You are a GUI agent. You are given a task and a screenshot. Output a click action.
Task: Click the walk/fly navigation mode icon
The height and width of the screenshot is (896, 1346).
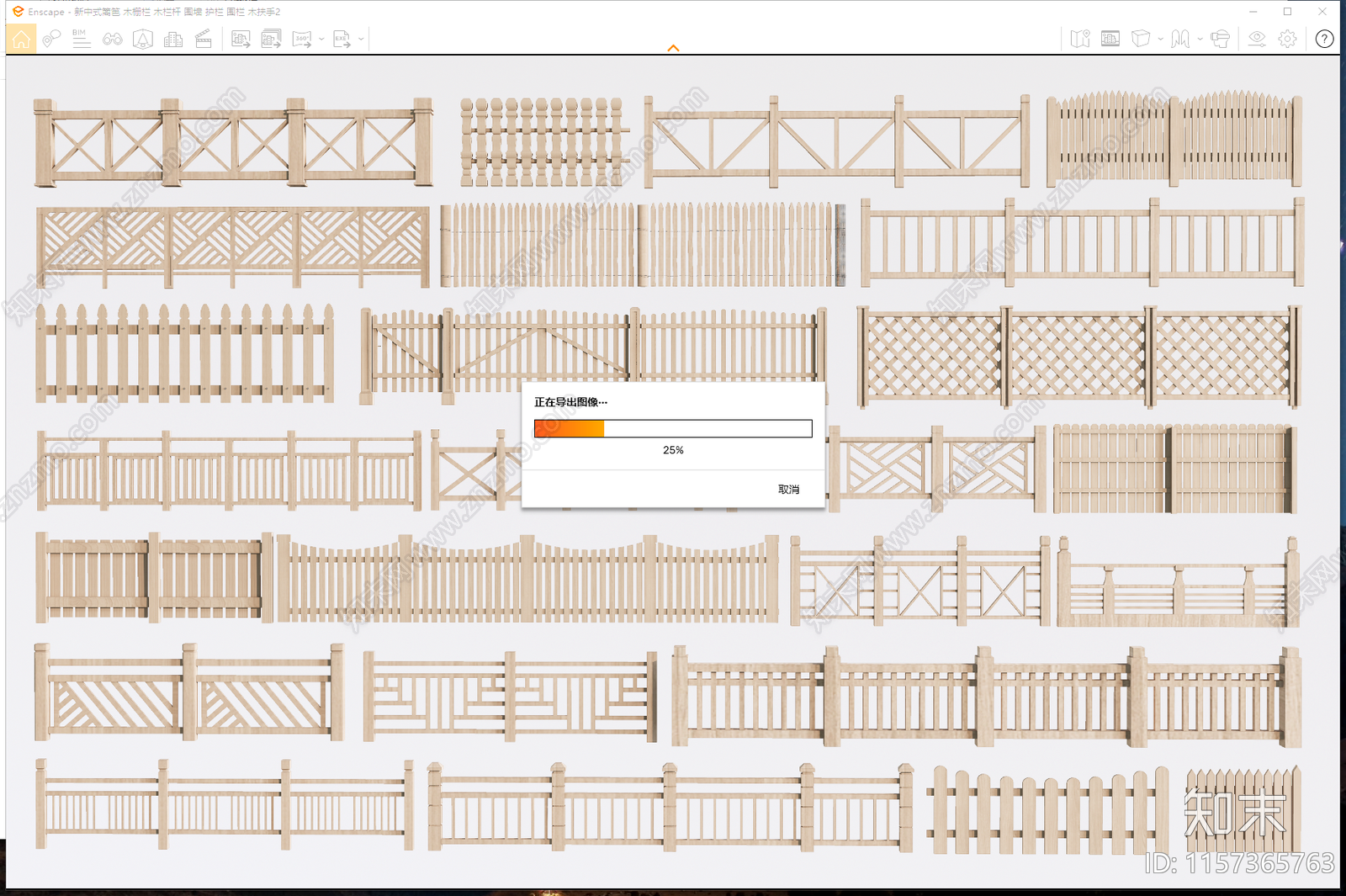point(1180,39)
